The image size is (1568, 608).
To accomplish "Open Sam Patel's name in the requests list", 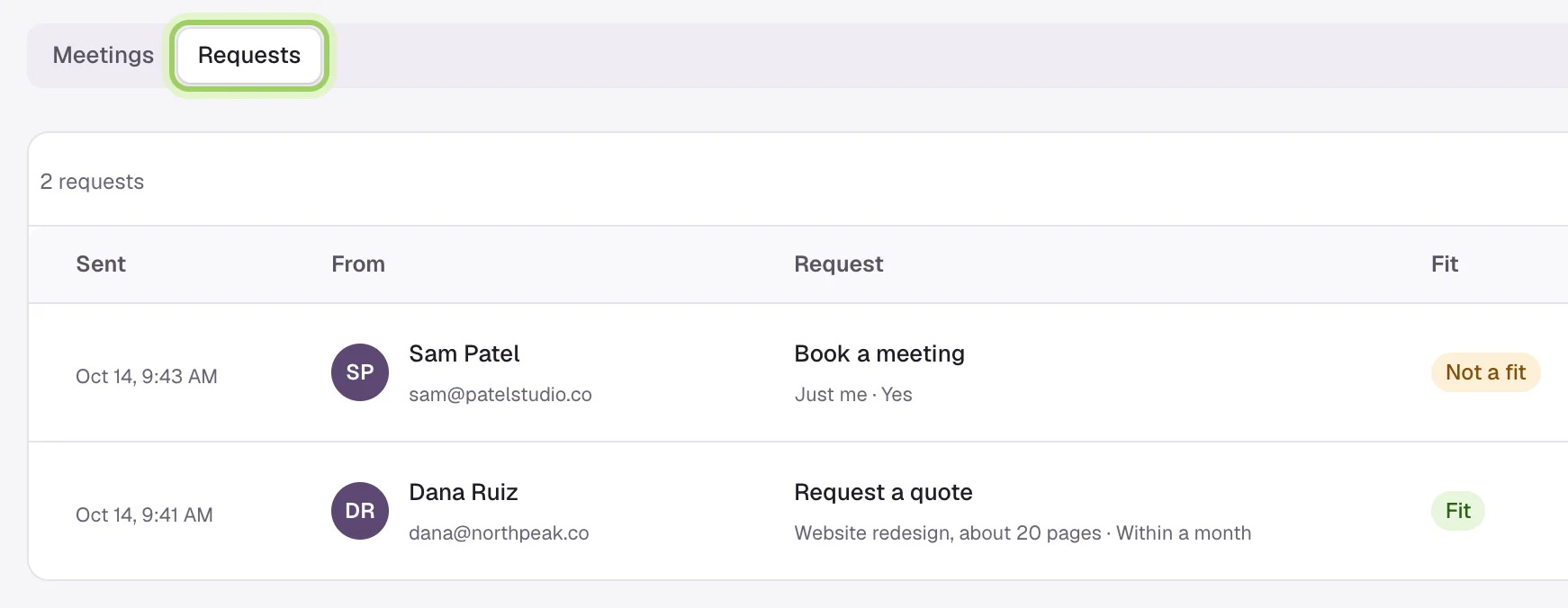I will click(464, 353).
